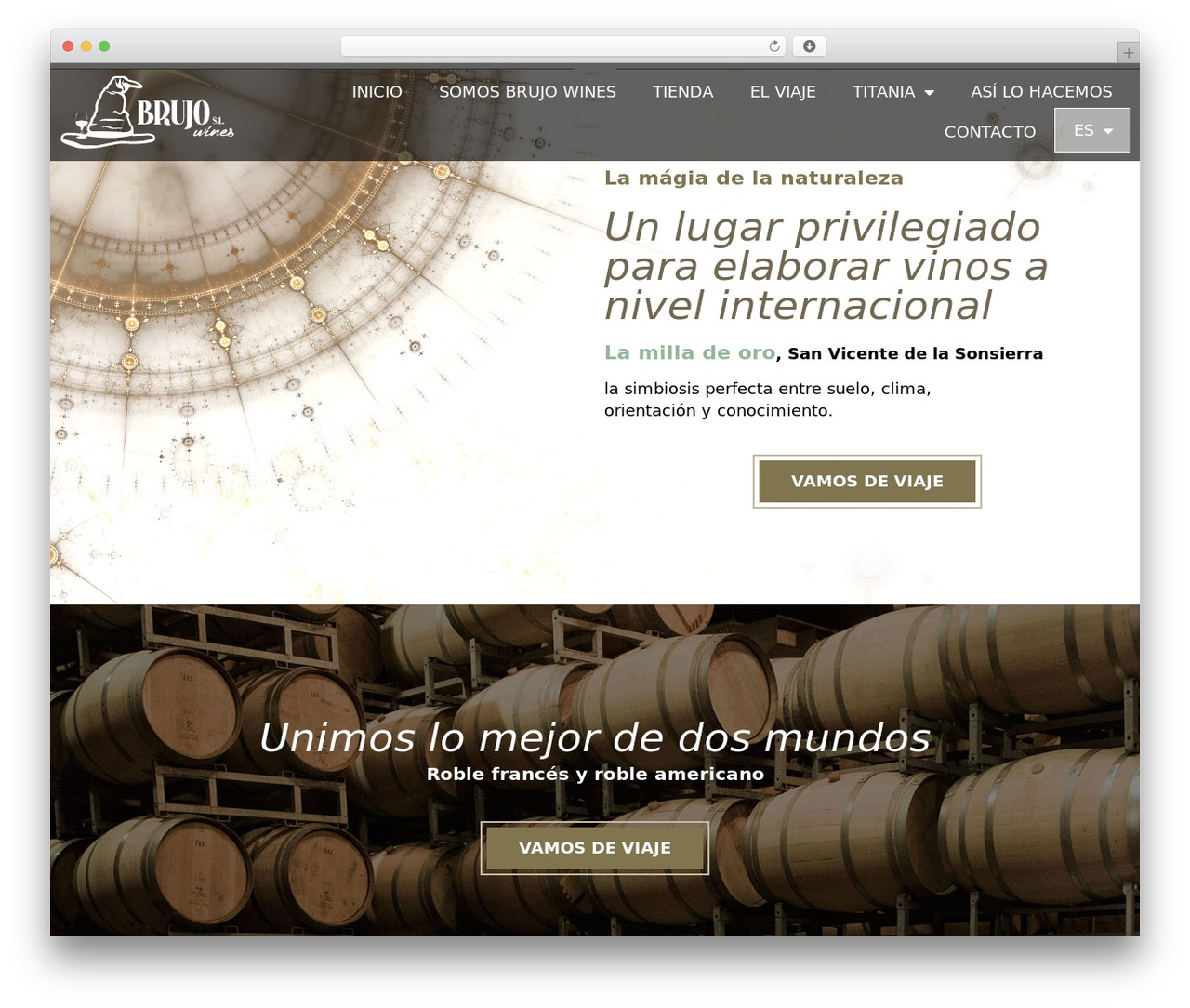Open the browser downloads icon
The image size is (1190, 1008).
point(810,46)
